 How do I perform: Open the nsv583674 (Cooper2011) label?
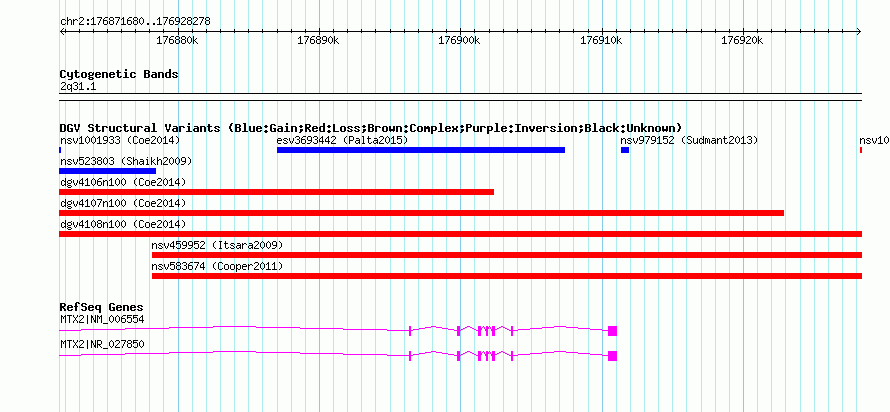[x=217, y=266]
